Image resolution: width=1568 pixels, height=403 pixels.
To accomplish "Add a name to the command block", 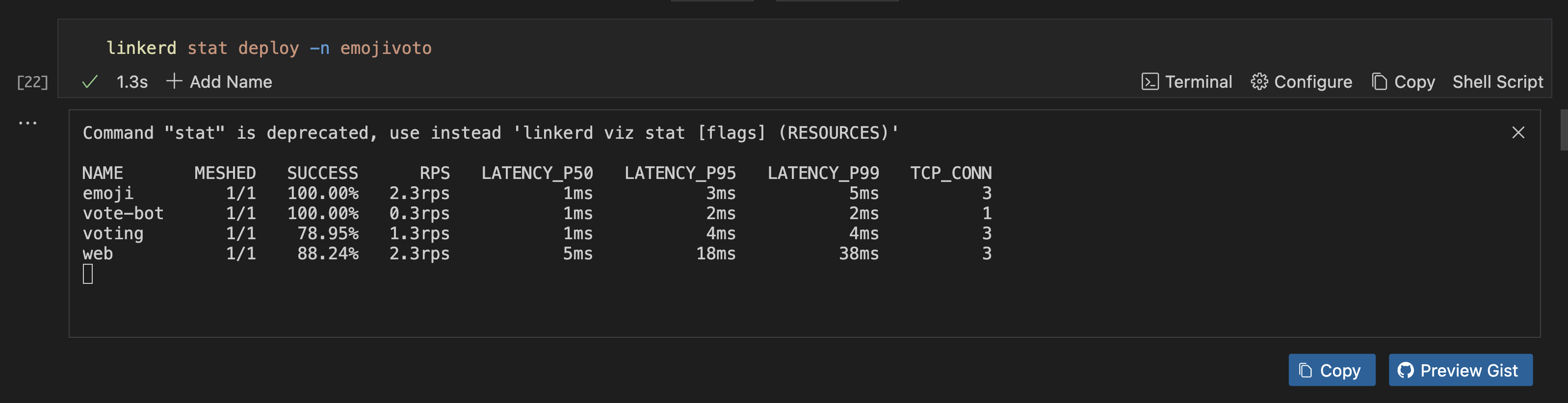I will click(x=230, y=81).
